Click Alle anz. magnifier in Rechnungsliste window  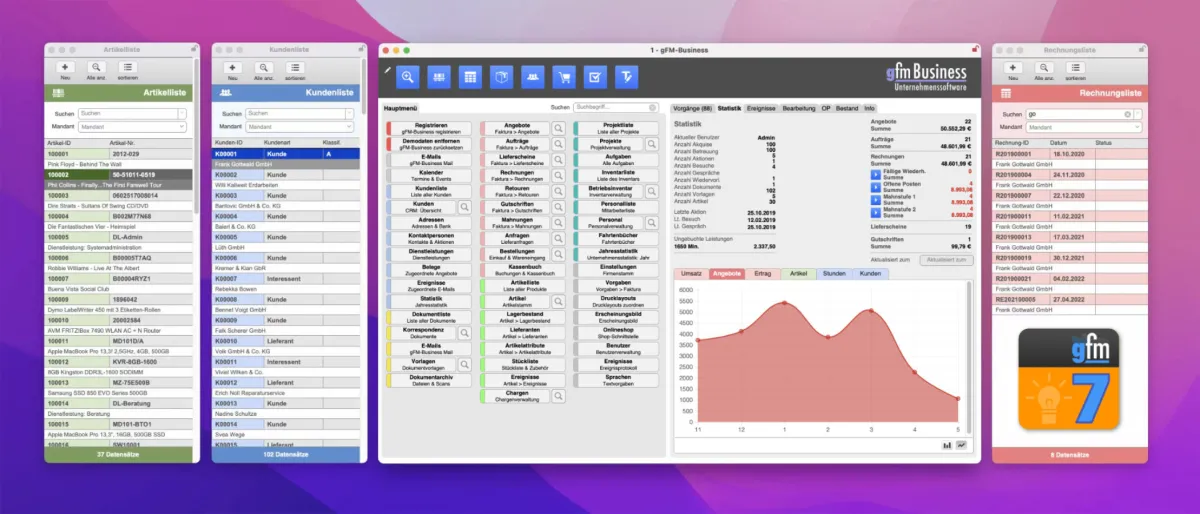pos(1043,67)
